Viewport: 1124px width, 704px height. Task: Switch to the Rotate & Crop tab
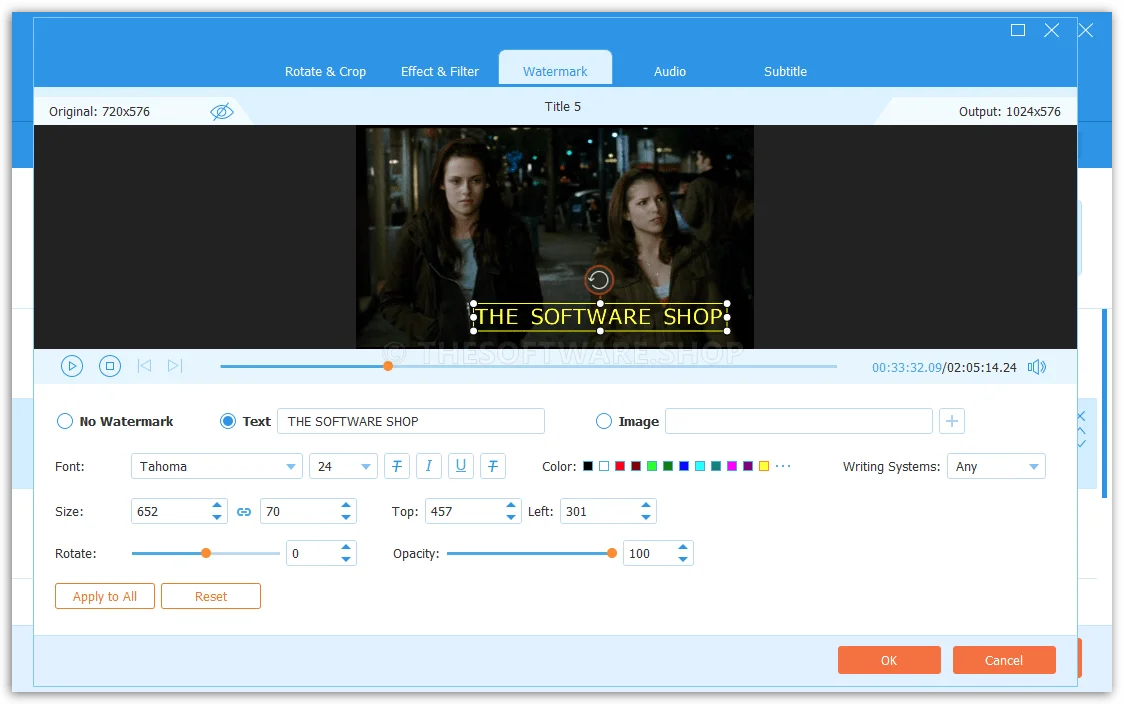(325, 72)
